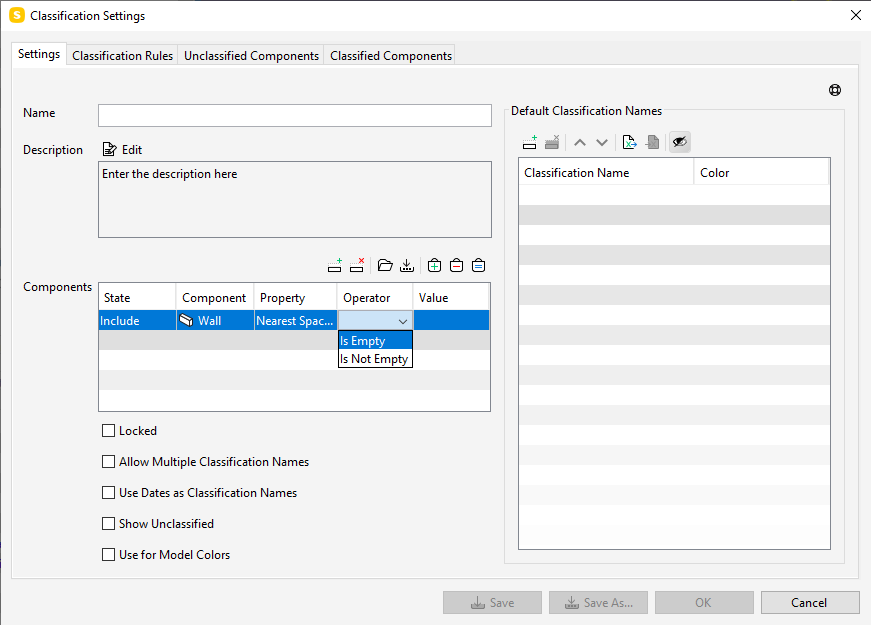Click the Nearest Spac... property cell
The image size is (871, 625).
click(x=296, y=321)
